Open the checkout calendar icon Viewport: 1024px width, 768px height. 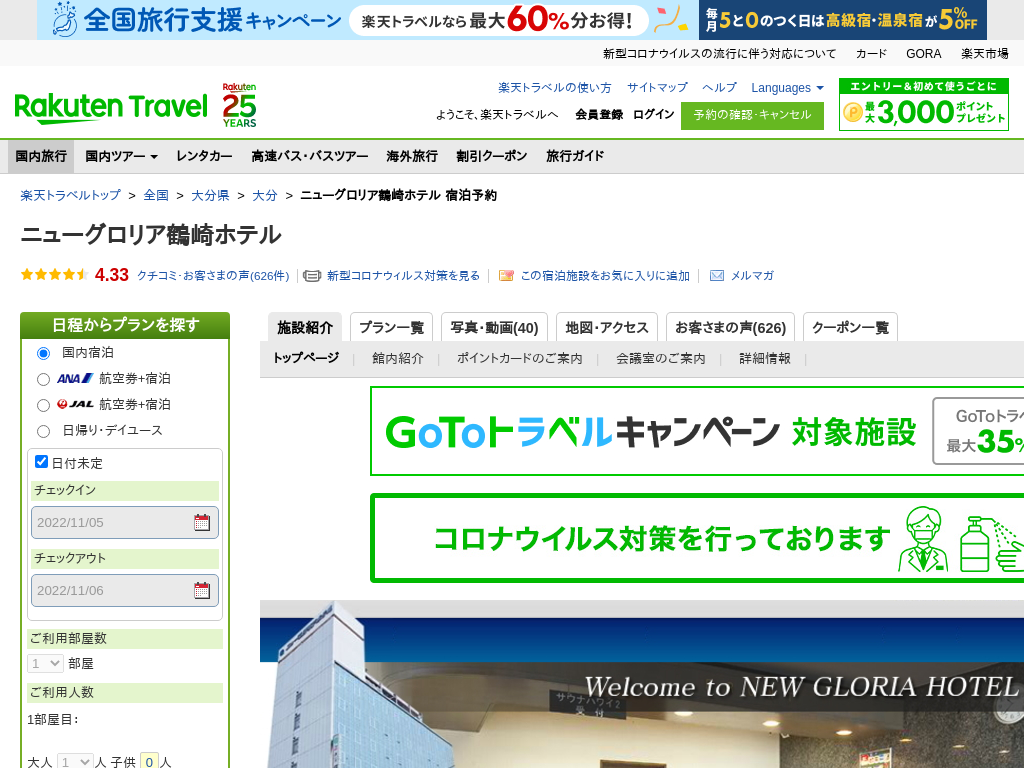pyautogui.click(x=202, y=590)
